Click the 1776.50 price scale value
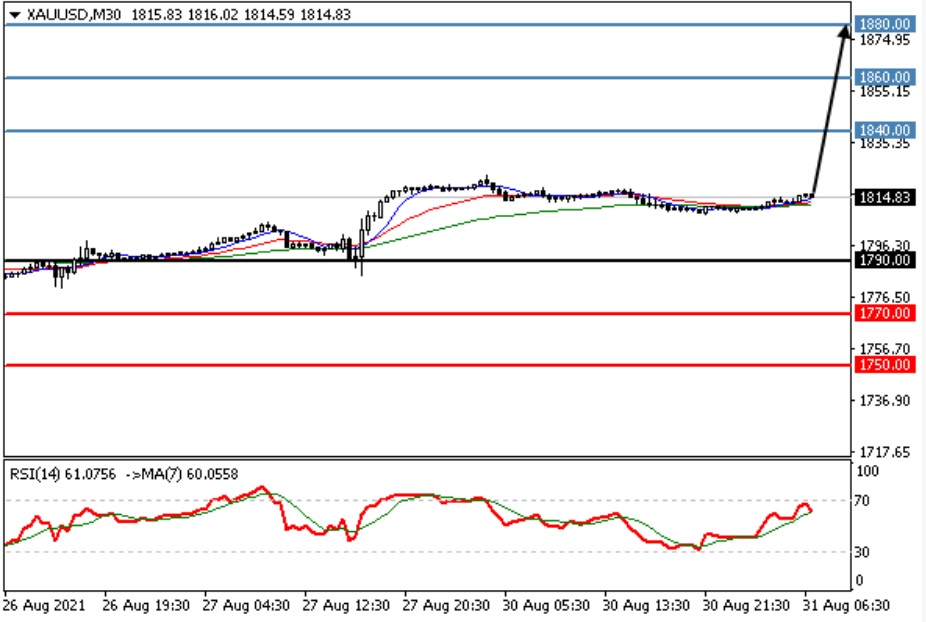The image size is (926, 622). click(x=885, y=297)
